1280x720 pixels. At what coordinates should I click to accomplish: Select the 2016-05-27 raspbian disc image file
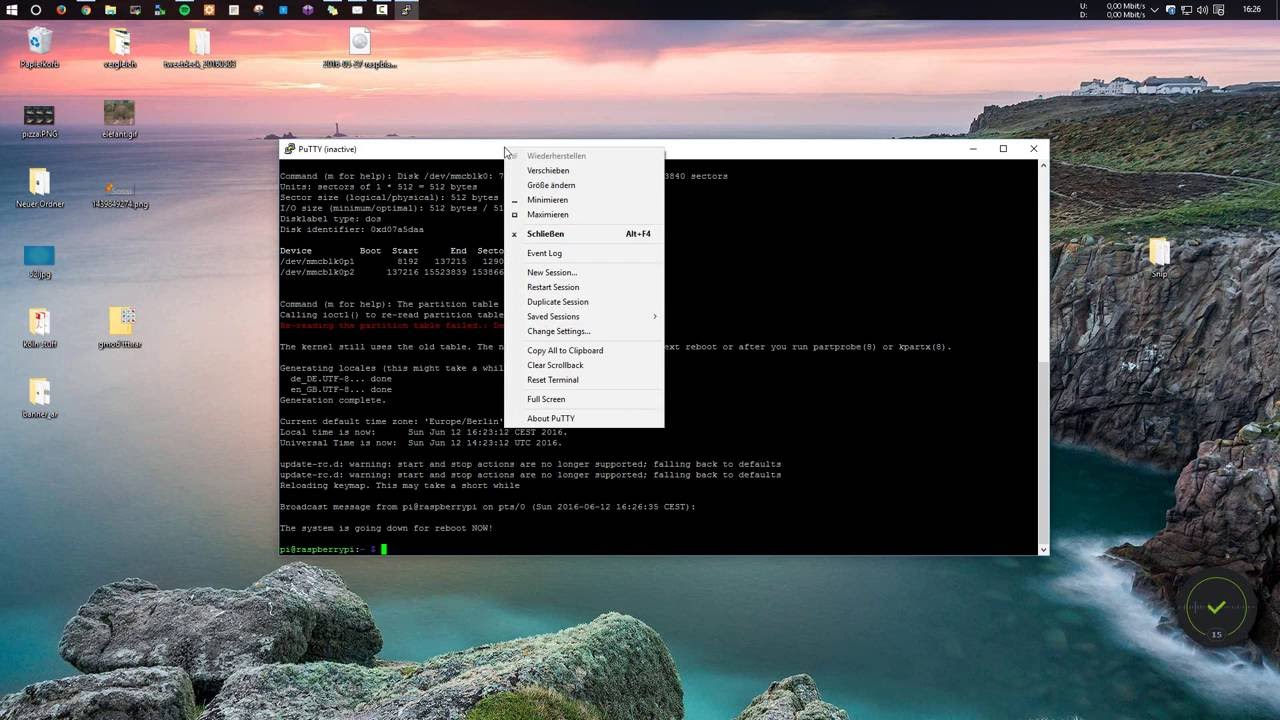(x=360, y=49)
